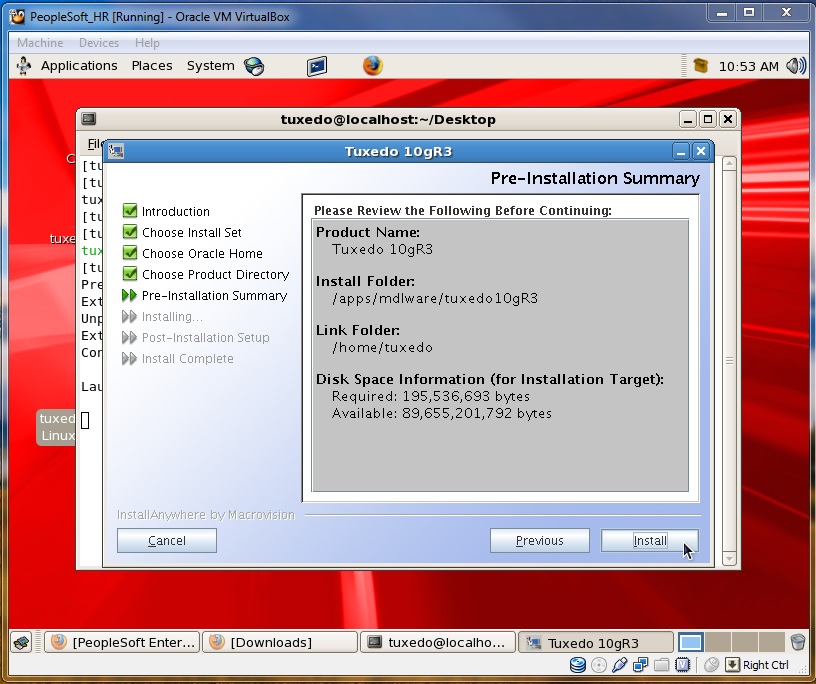
Task: Open the Applications menu on the panel
Action: click(79, 65)
